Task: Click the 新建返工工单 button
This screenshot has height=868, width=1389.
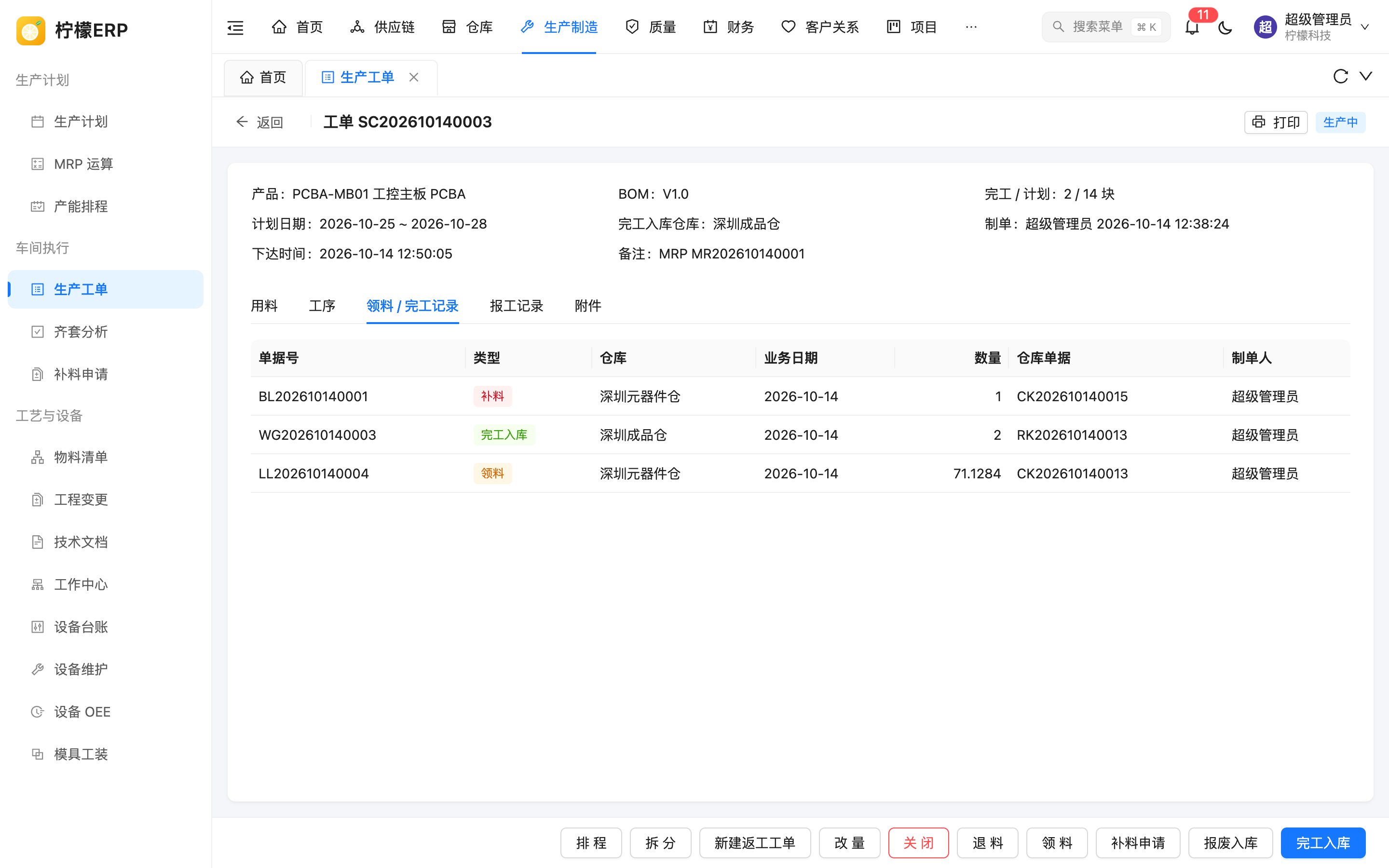Action: click(755, 843)
